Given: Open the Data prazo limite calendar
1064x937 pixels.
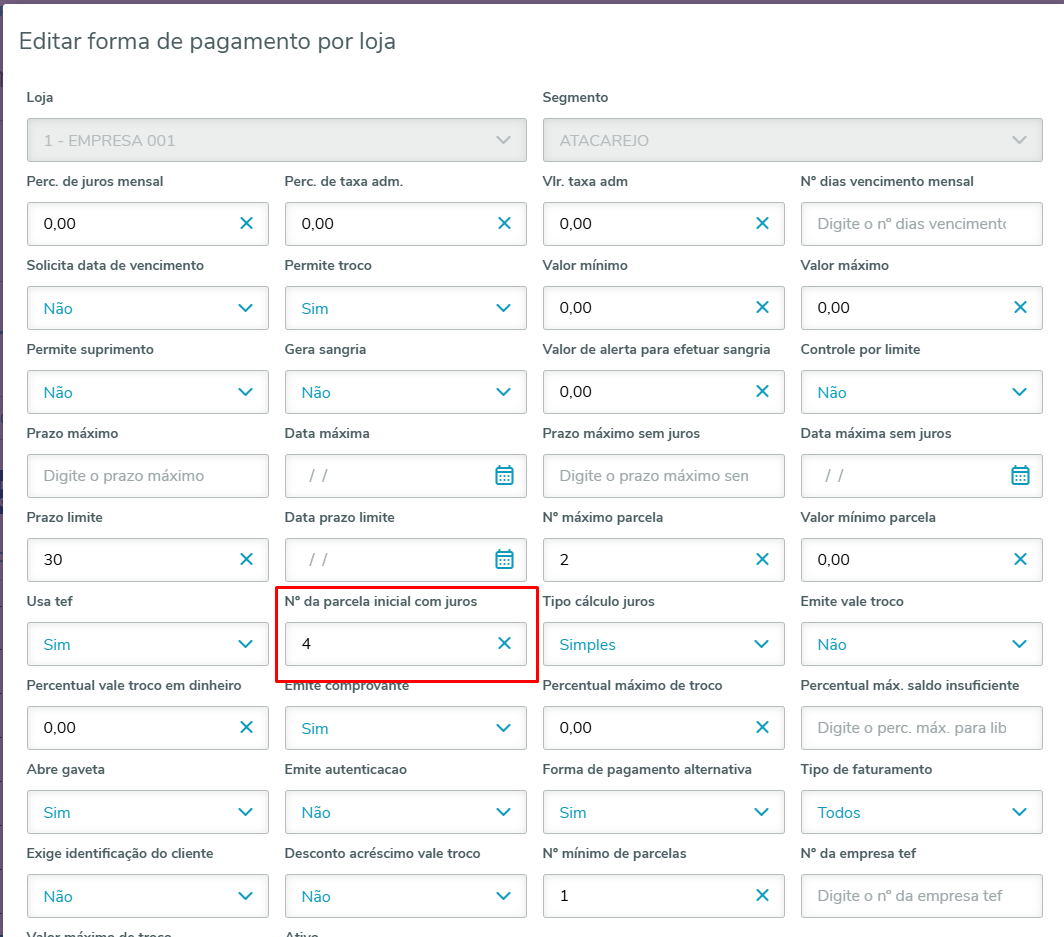Looking at the screenshot, I should (504, 560).
